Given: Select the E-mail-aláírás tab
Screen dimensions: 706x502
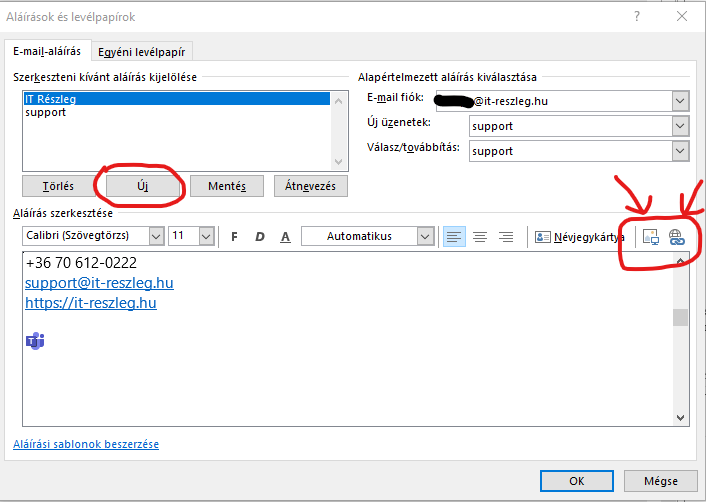Looking at the screenshot, I should (48, 52).
